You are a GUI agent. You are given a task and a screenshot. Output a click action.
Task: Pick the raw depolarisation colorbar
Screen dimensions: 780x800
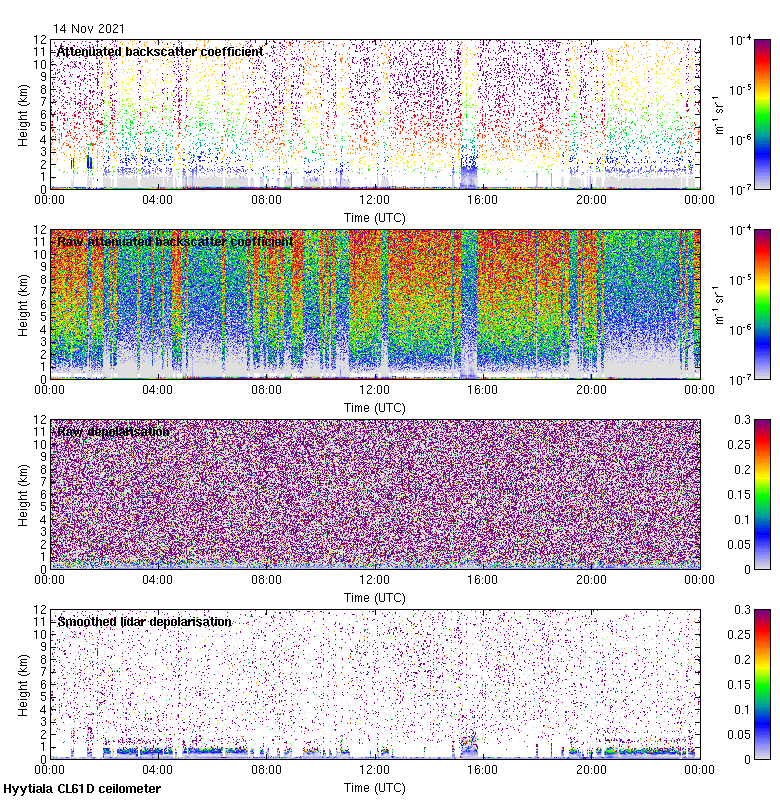pyautogui.click(x=734, y=493)
